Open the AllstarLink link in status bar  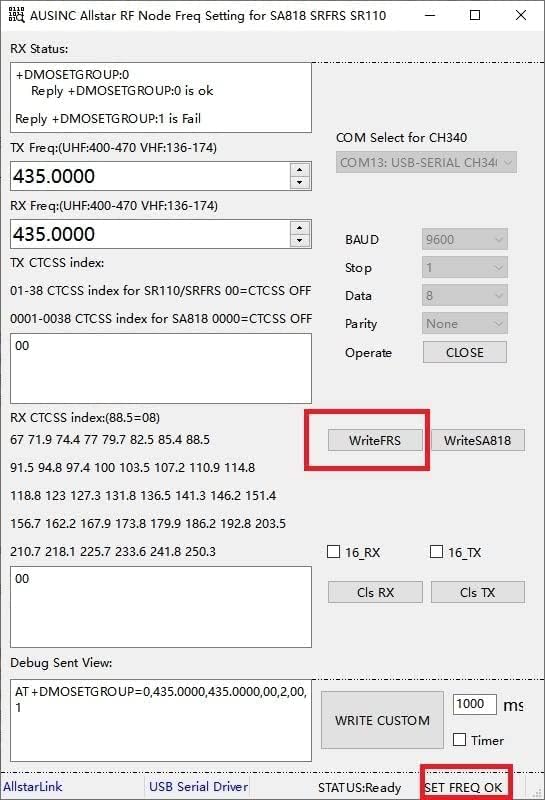coord(33,786)
